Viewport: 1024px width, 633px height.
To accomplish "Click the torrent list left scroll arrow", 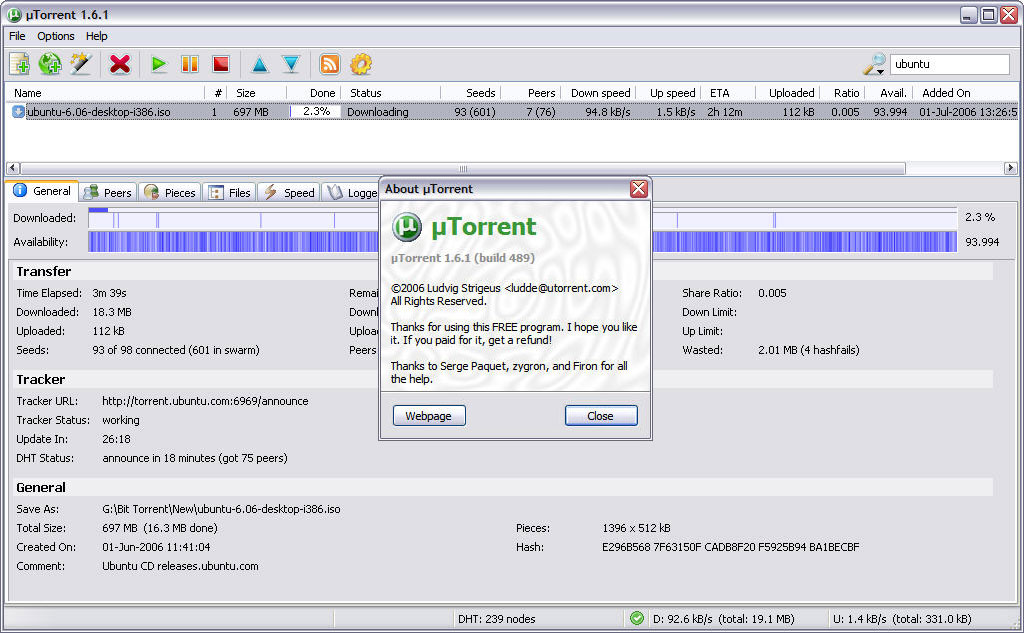I will [12, 168].
